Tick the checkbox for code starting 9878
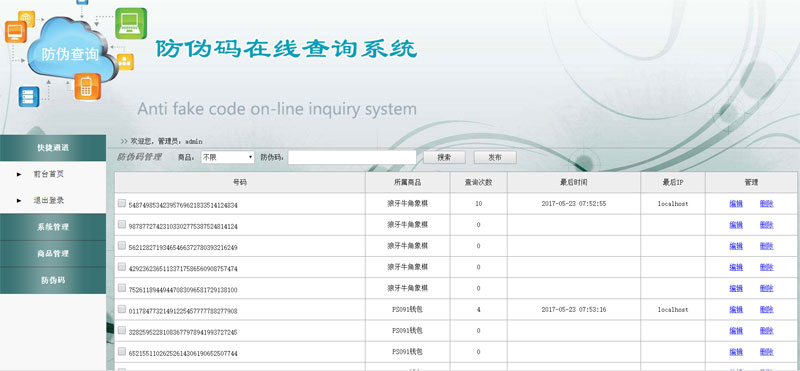 click(122, 224)
